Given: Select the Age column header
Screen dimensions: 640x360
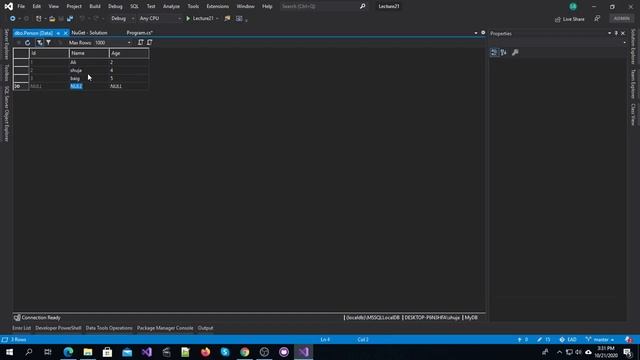Looking at the screenshot, I should coord(129,53).
